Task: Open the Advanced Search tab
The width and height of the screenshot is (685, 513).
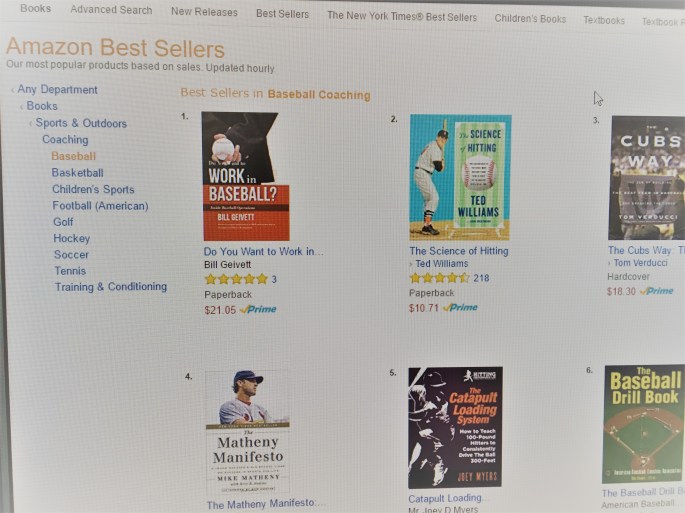Action: pos(111,10)
